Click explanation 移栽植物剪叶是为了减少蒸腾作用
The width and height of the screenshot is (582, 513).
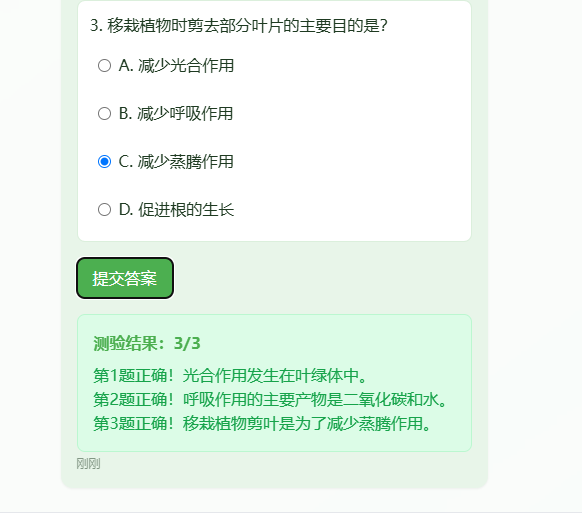coord(307,424)
